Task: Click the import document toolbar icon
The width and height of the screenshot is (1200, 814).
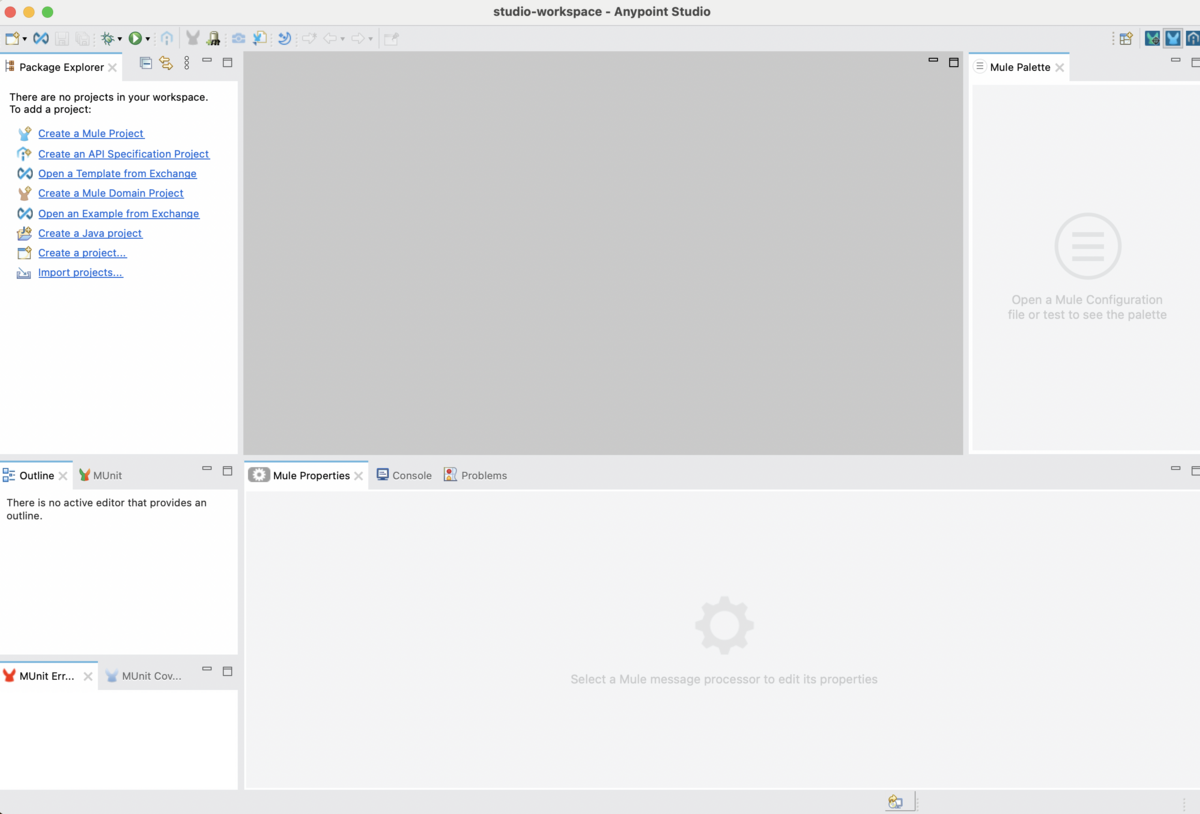Action: point(260,39)
